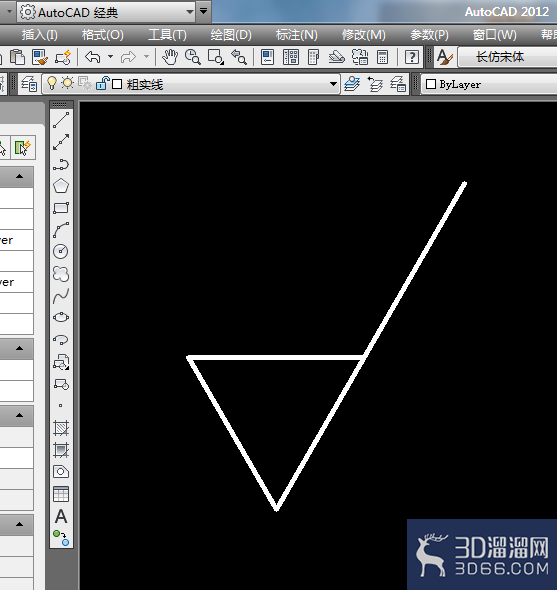Image resolution: width=557 pixels, height=590 pixels.
Task: Select the Point tool
Action: pos(61,406)
